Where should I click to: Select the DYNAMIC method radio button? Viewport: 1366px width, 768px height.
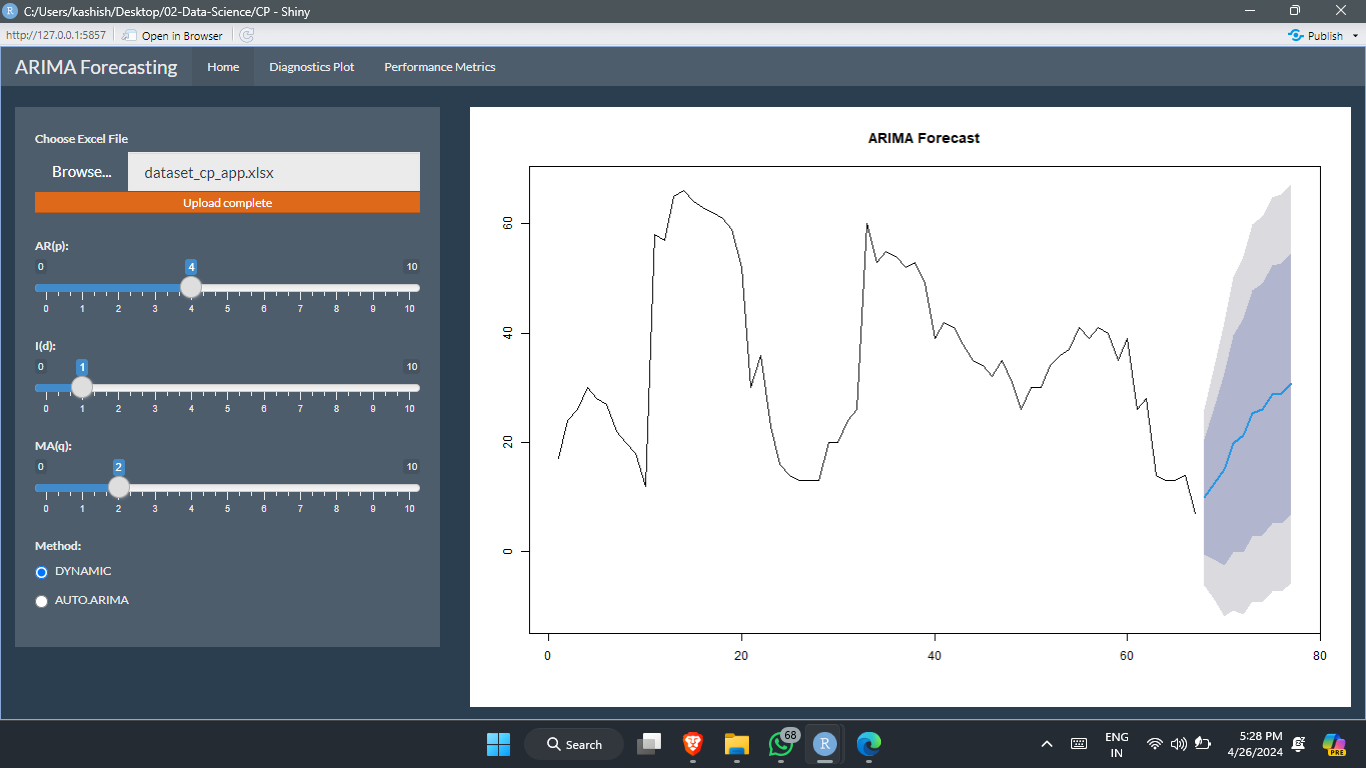(42, 572)
